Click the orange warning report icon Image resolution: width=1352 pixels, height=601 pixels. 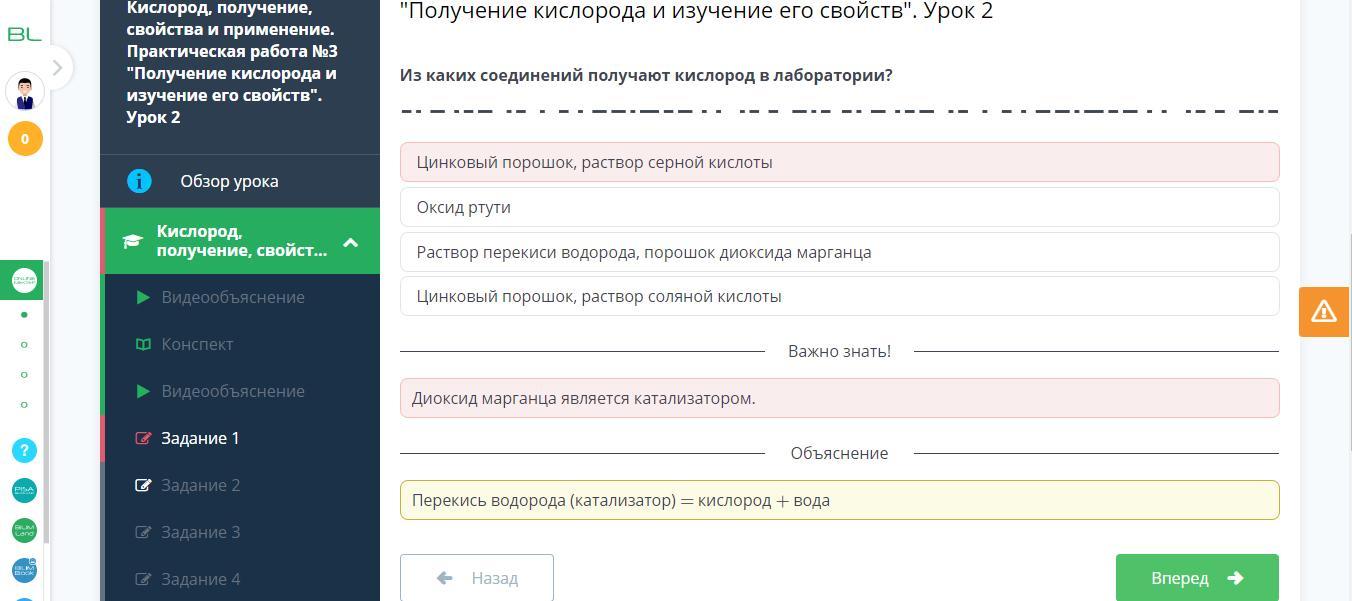point(1324,311)
